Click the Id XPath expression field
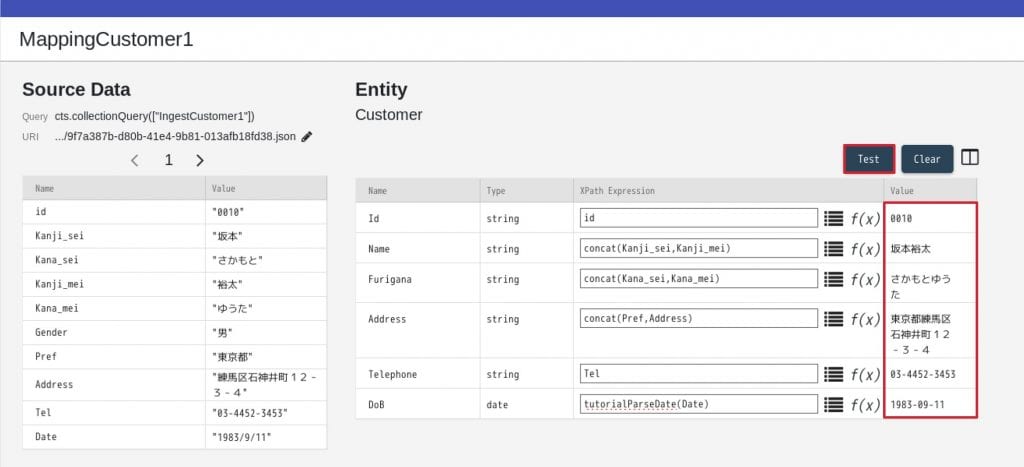 point(698,218)
